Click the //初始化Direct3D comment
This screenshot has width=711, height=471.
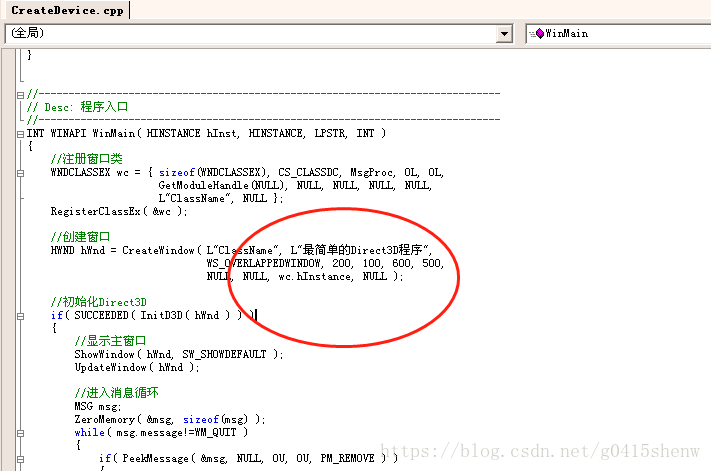click(98, 302)
